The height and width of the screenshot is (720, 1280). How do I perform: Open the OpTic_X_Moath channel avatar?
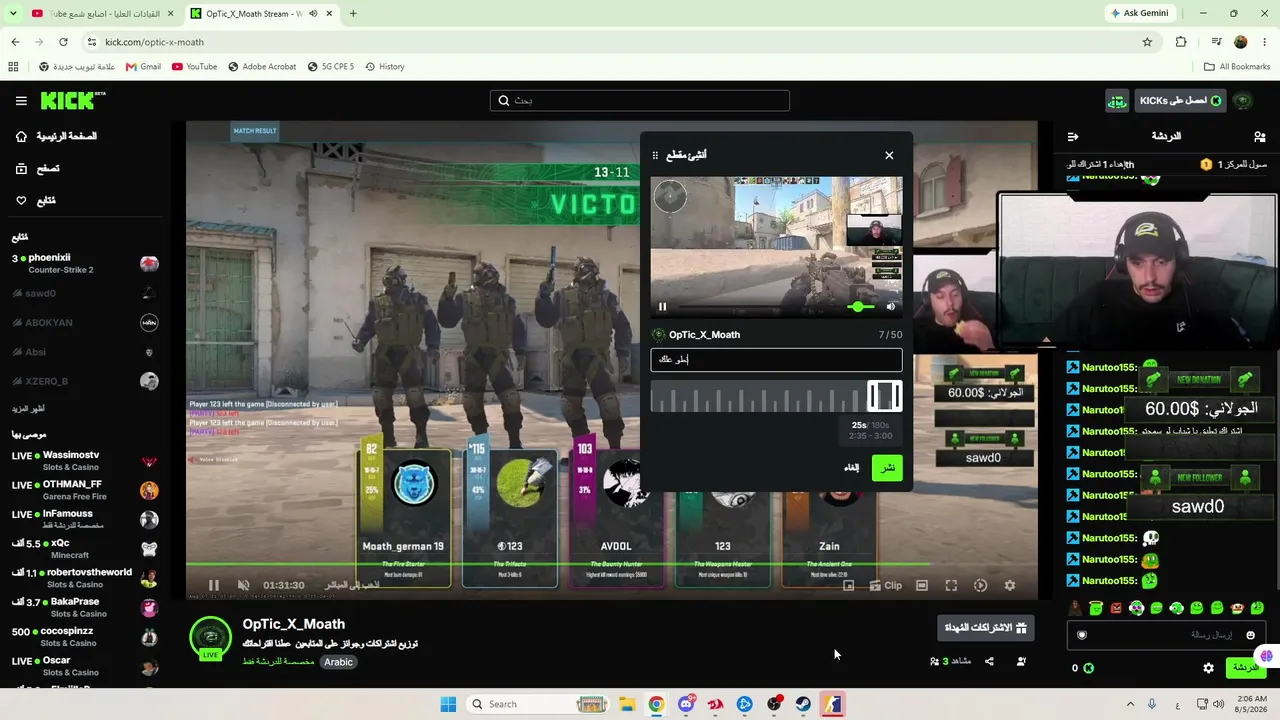click(210, 637)
